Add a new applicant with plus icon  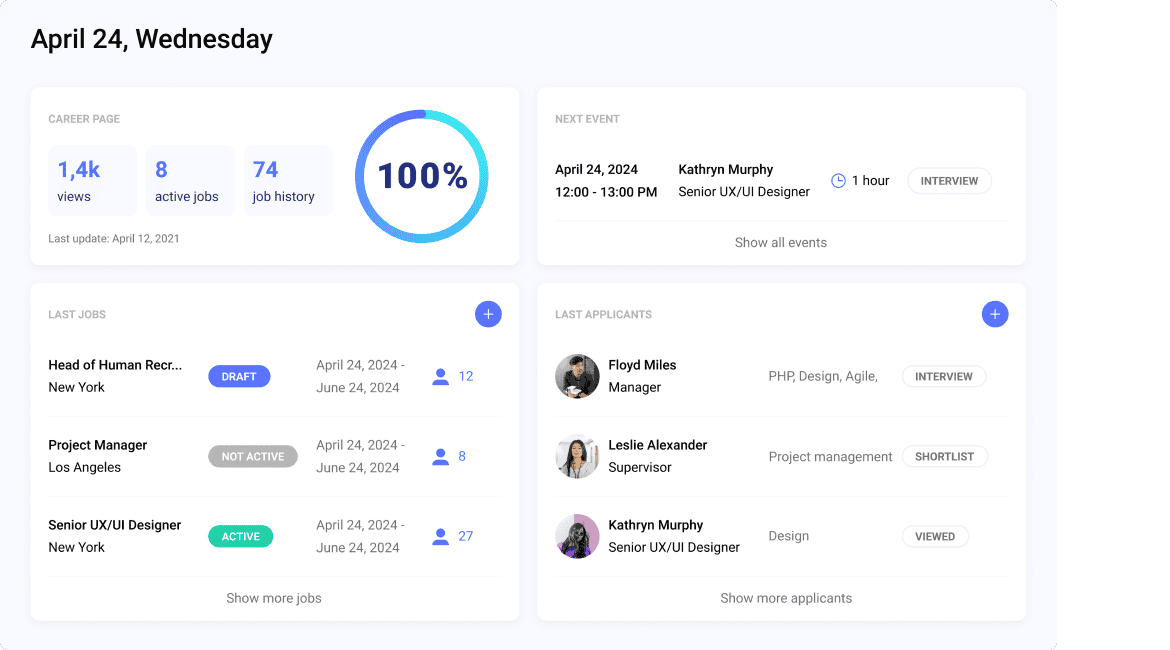pyautogui.click(x=994, y=314)
